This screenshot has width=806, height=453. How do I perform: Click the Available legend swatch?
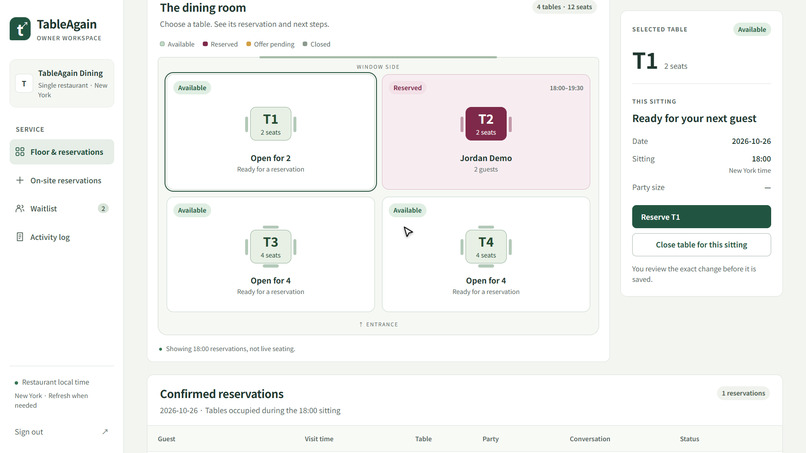coord(162,44)
